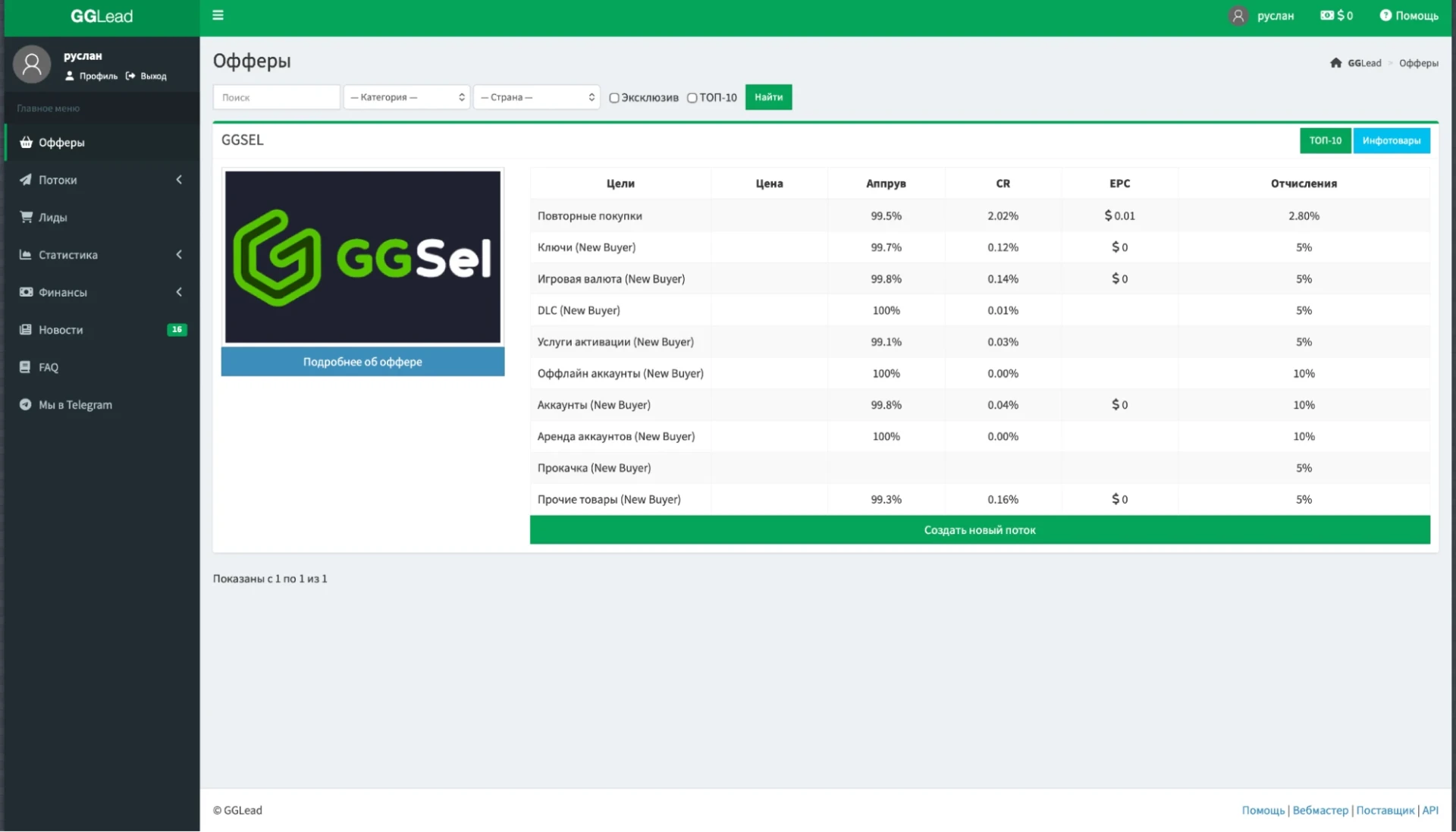Click the GGLead logo

[102, 16]
